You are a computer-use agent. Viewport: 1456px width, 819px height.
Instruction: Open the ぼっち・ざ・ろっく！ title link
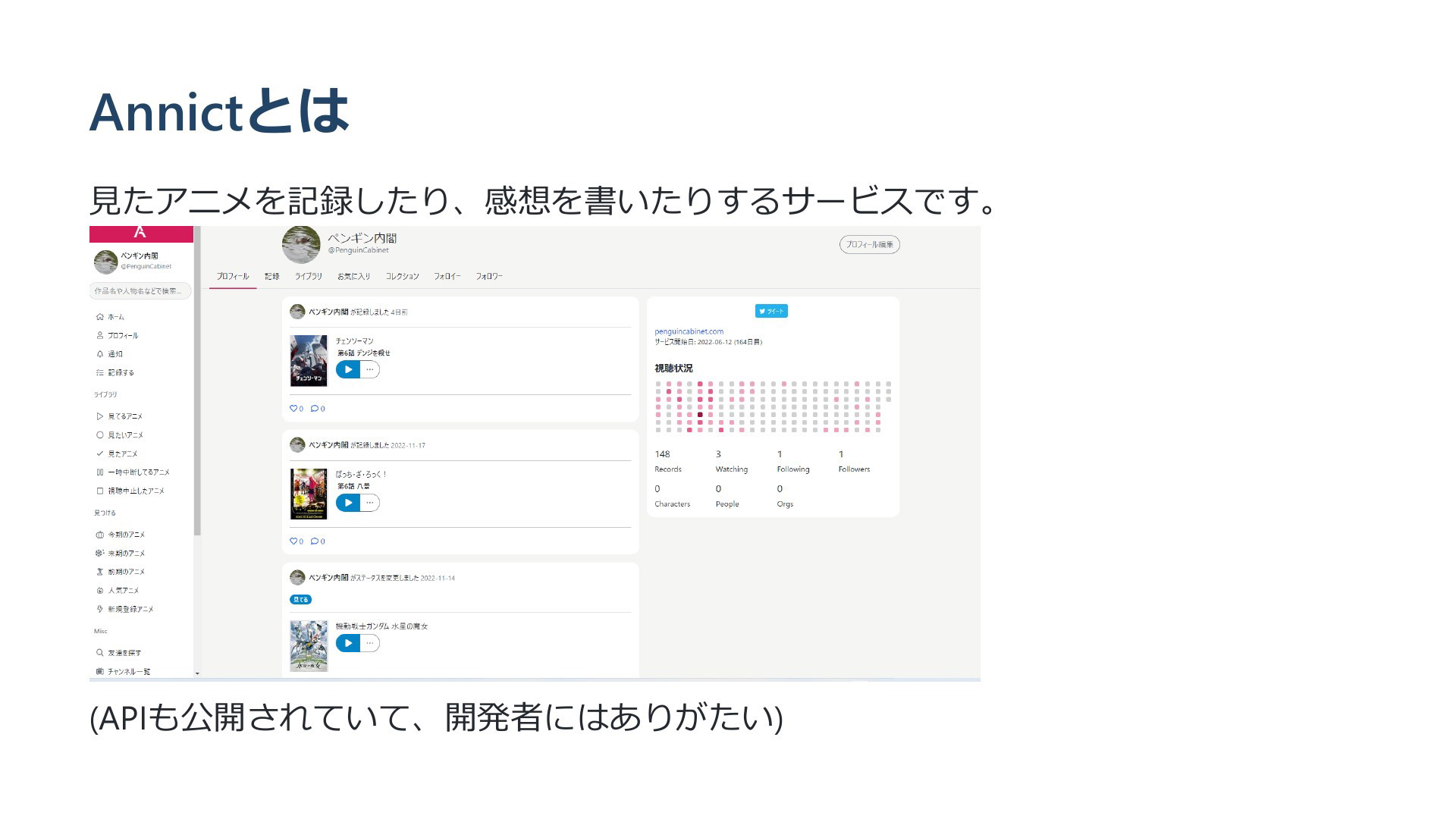(362, 475)
